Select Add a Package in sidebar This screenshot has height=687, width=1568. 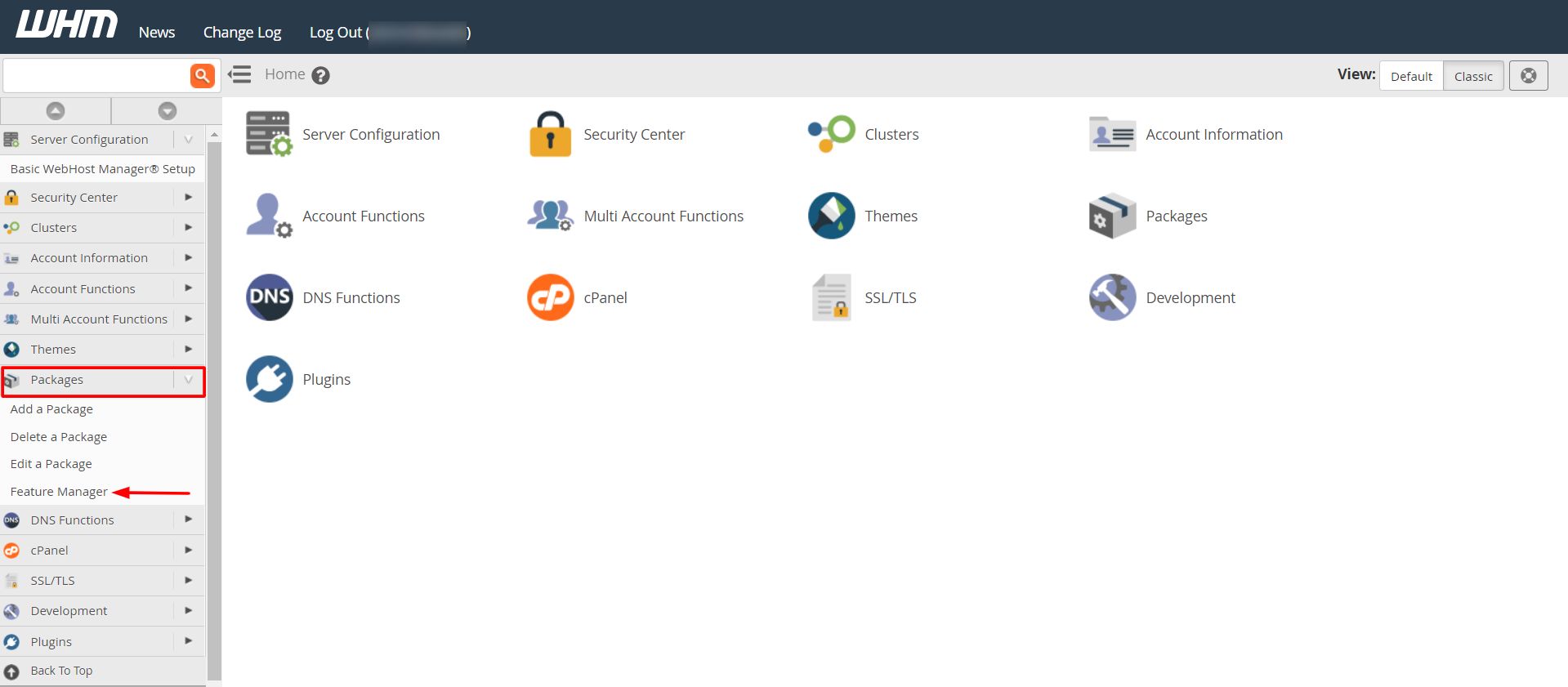[x=51, y=409]
